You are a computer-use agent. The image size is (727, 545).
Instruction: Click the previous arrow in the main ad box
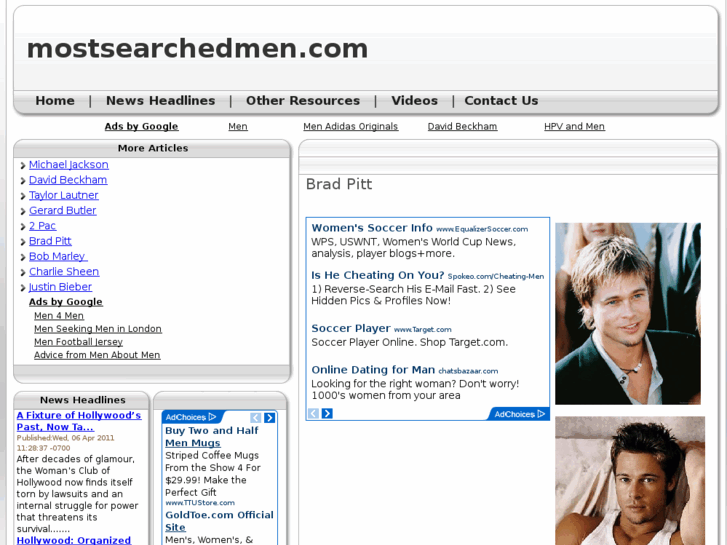click(x=313, y=413)
